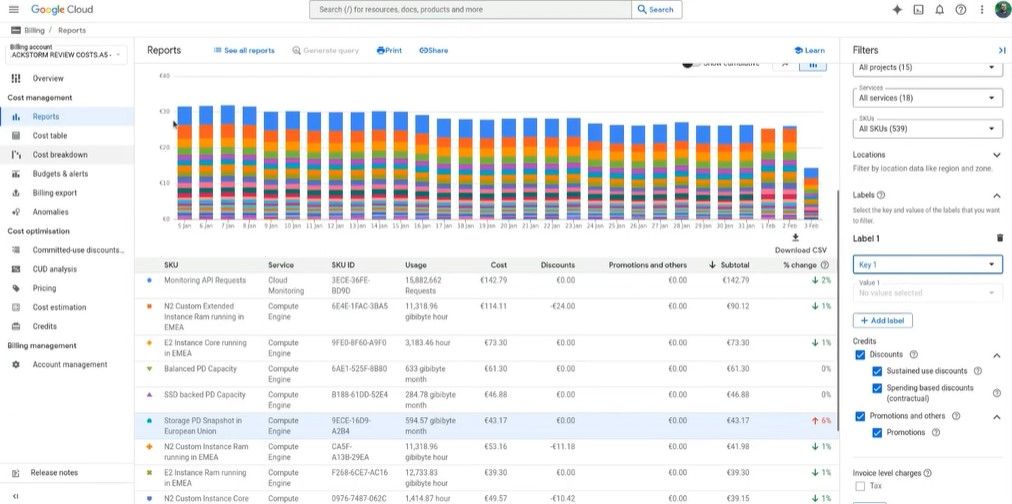Viewport: 1012px width, 504px height.
Task: Open the main navigation hamburger menu
Action: point(14,10)
